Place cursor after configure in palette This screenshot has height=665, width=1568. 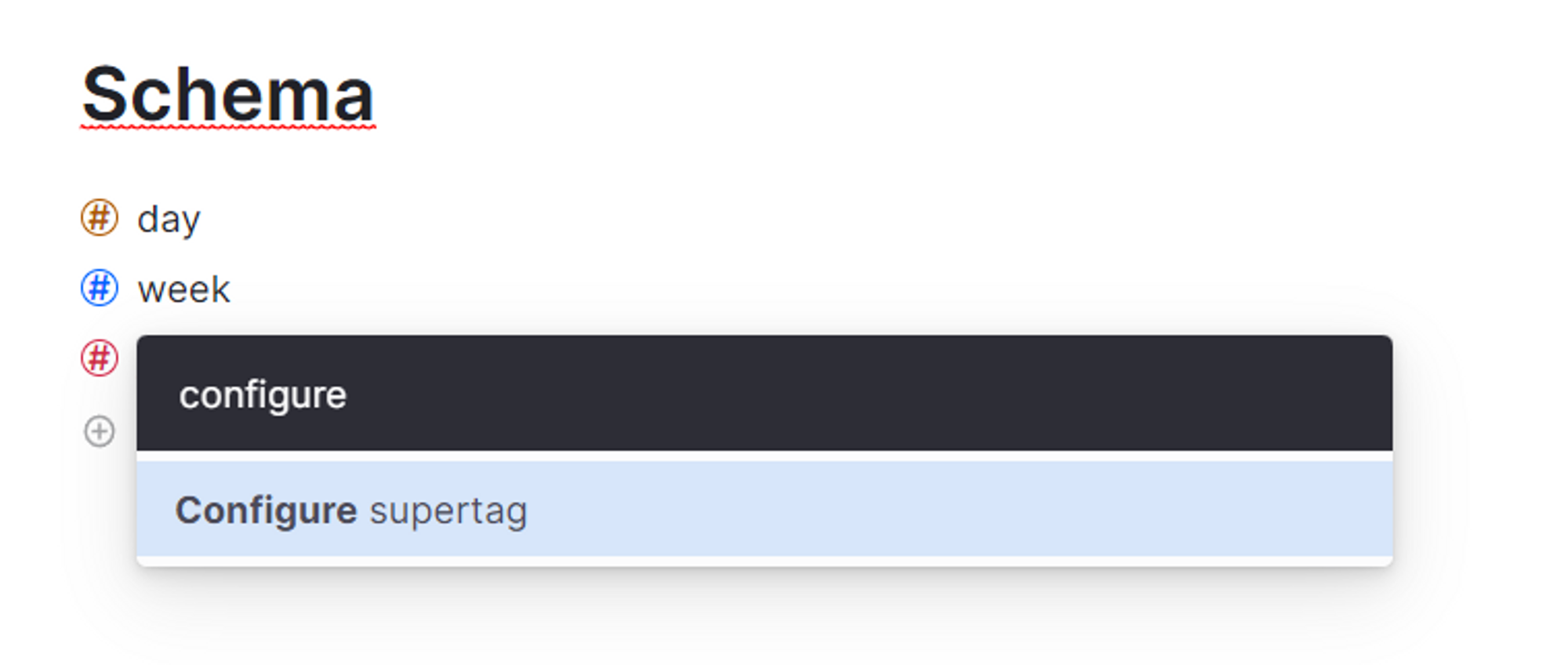pos(348,394)
